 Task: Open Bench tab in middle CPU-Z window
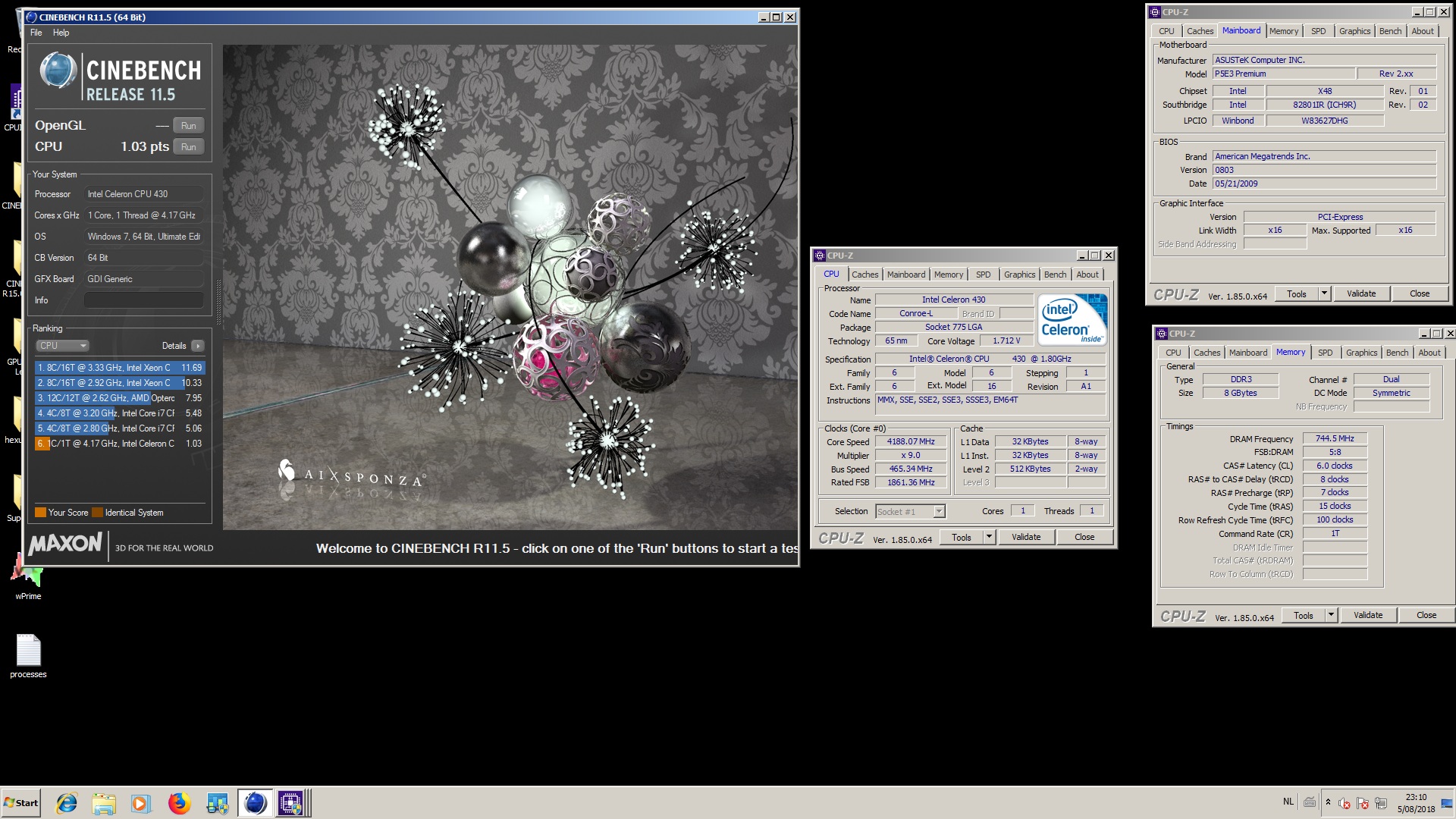point(1055,275)
